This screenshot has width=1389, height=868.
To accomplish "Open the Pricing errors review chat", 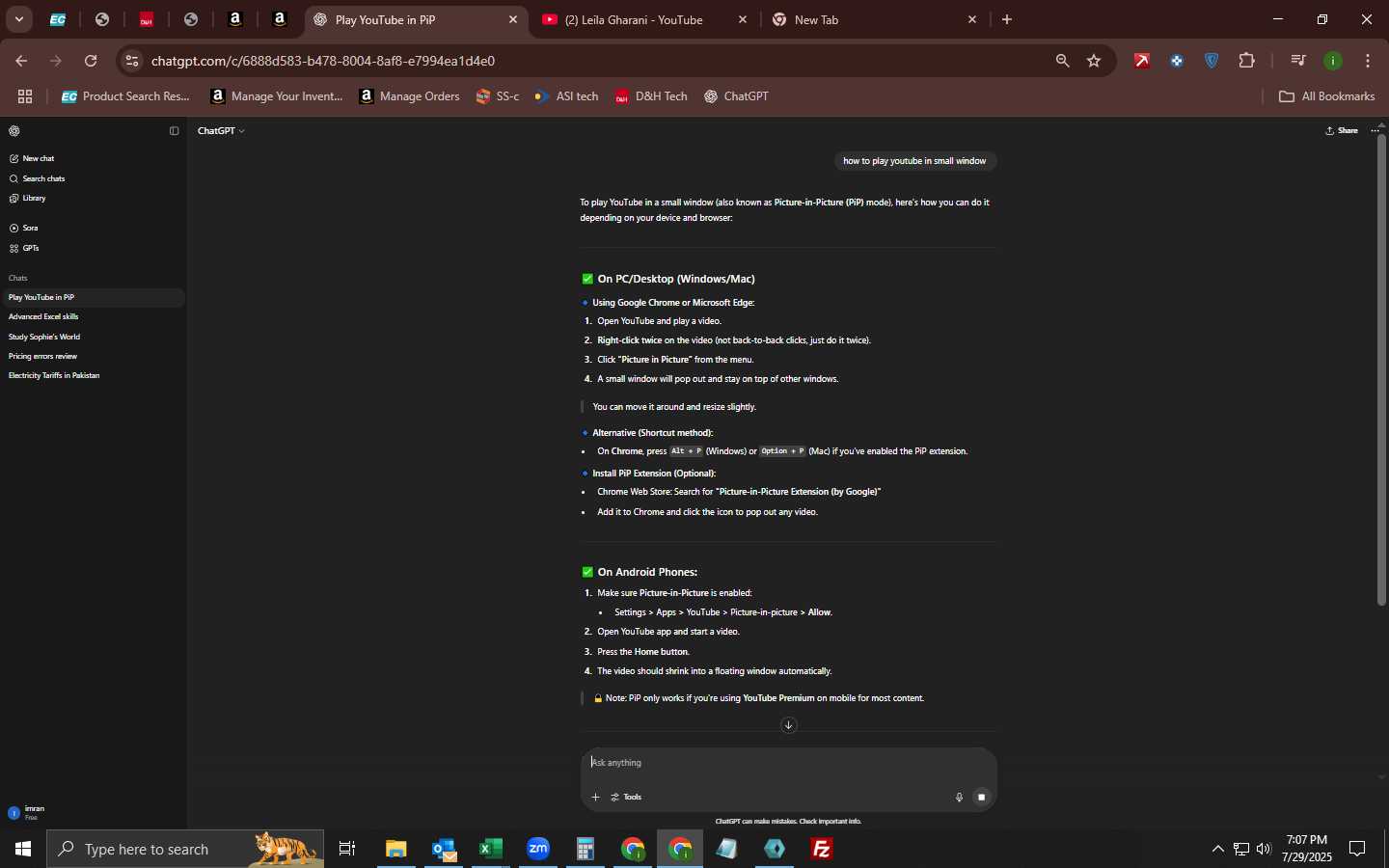I will pos(93,357).
